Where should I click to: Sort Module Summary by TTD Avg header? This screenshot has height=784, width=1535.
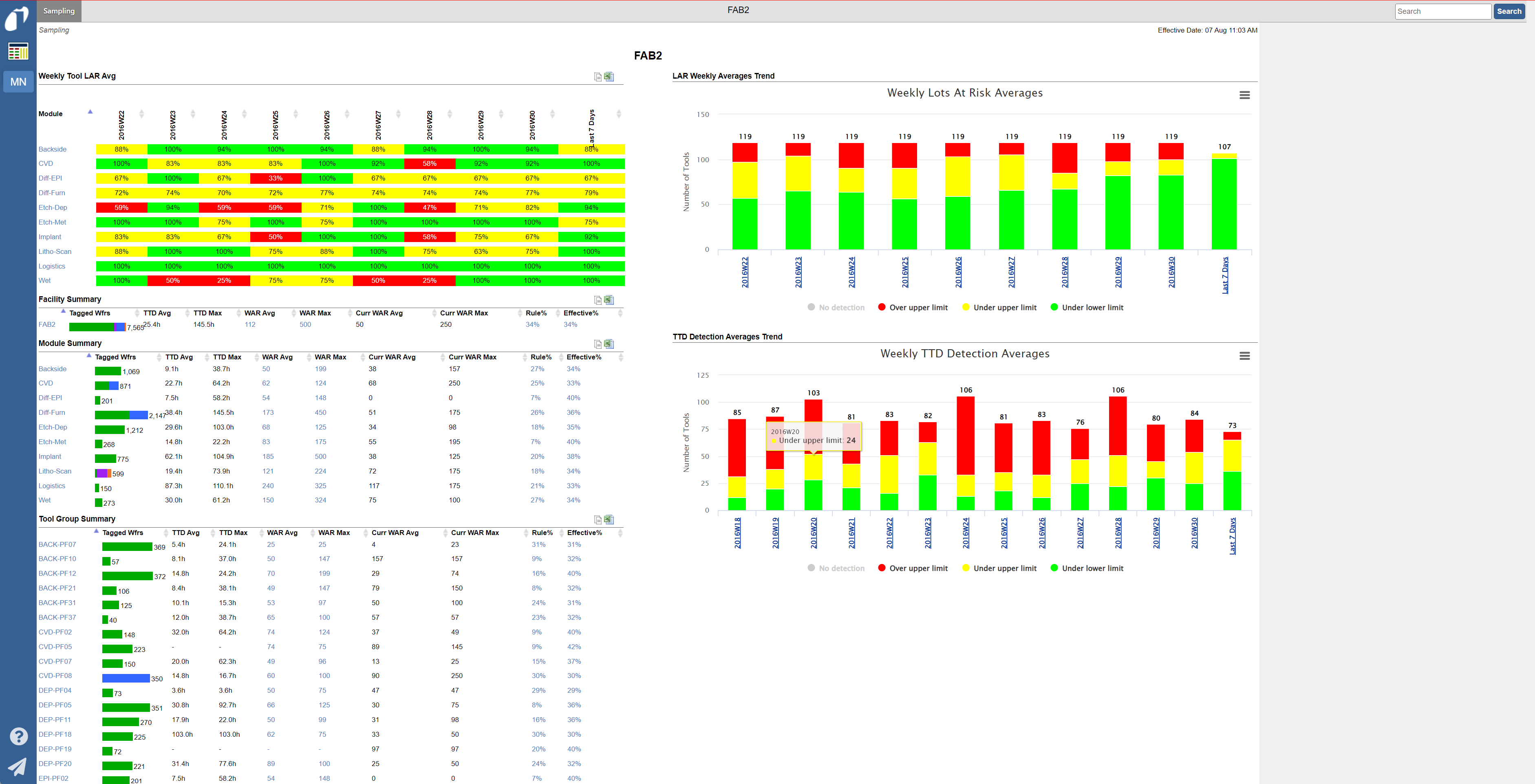coord(179,357)
